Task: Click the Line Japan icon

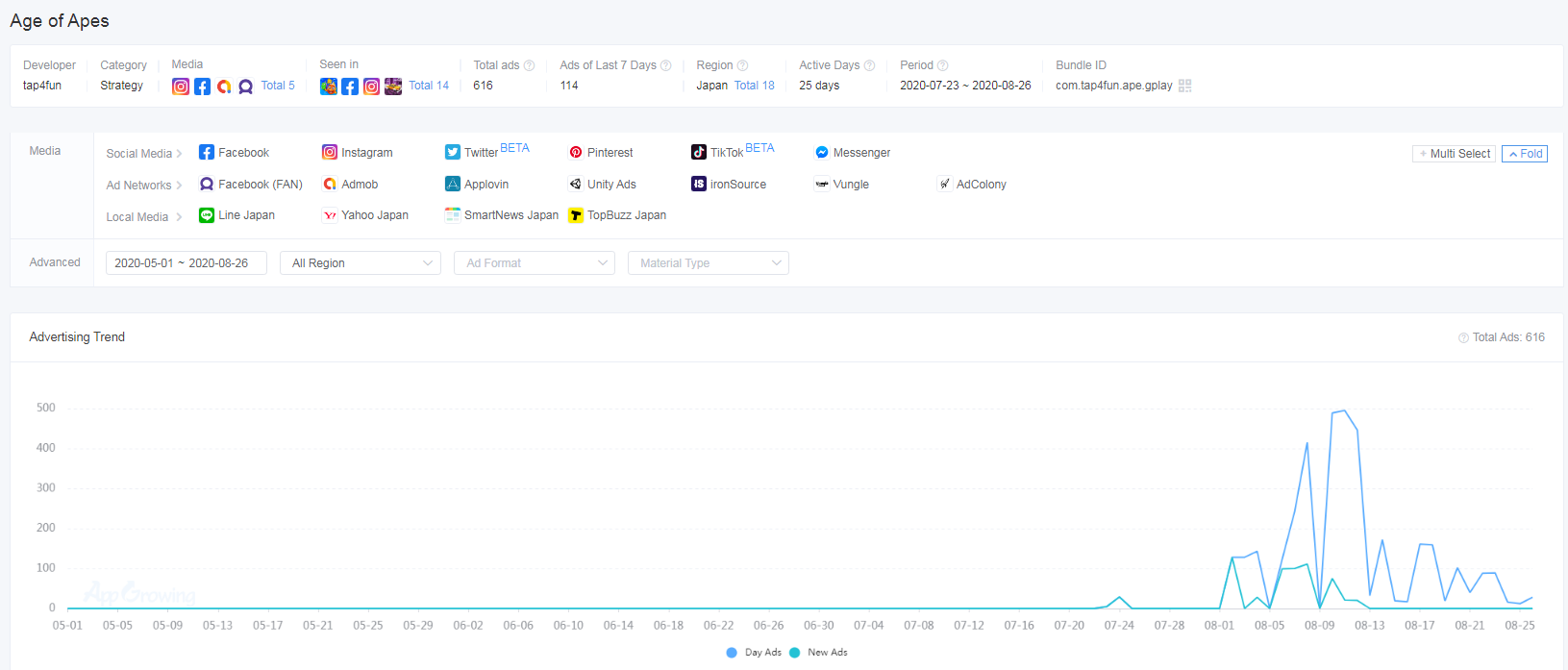Action: tap(207, 215)
